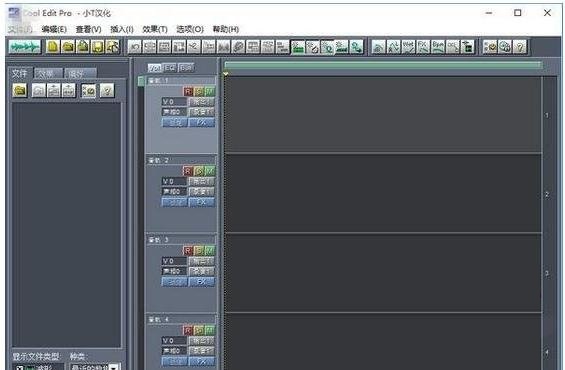Click the yellow playhead marker above track 1

pos(226,73)
